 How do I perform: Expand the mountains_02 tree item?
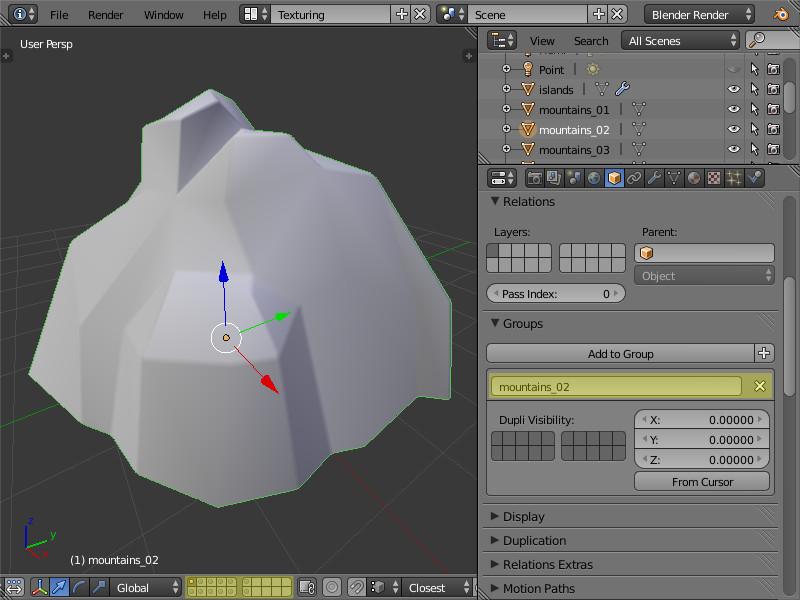click(507, 129)
